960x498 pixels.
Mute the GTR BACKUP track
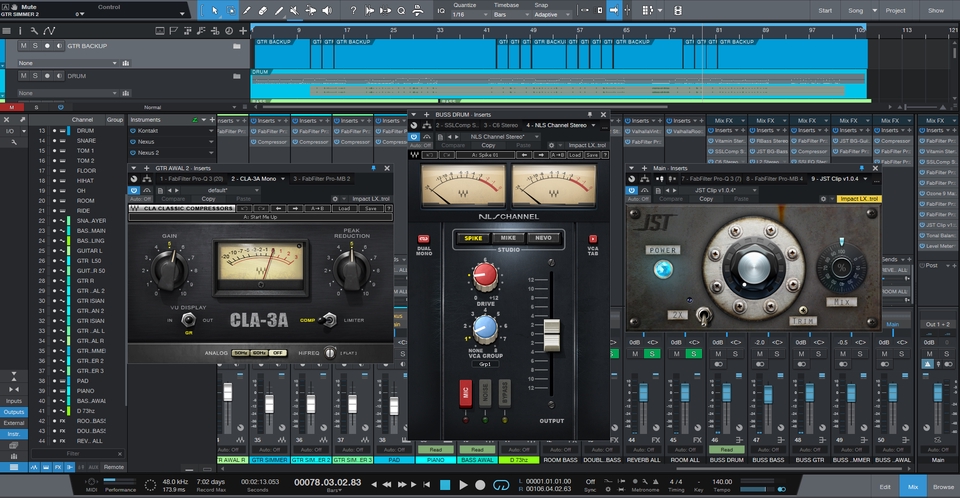coord(24,46)
